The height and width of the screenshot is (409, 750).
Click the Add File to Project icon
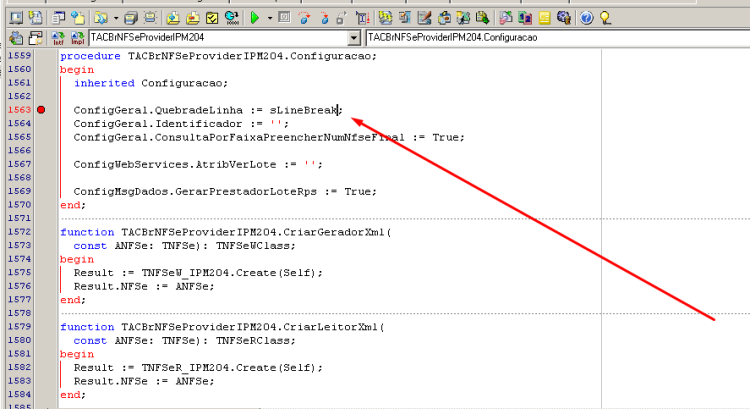(173, 18)
